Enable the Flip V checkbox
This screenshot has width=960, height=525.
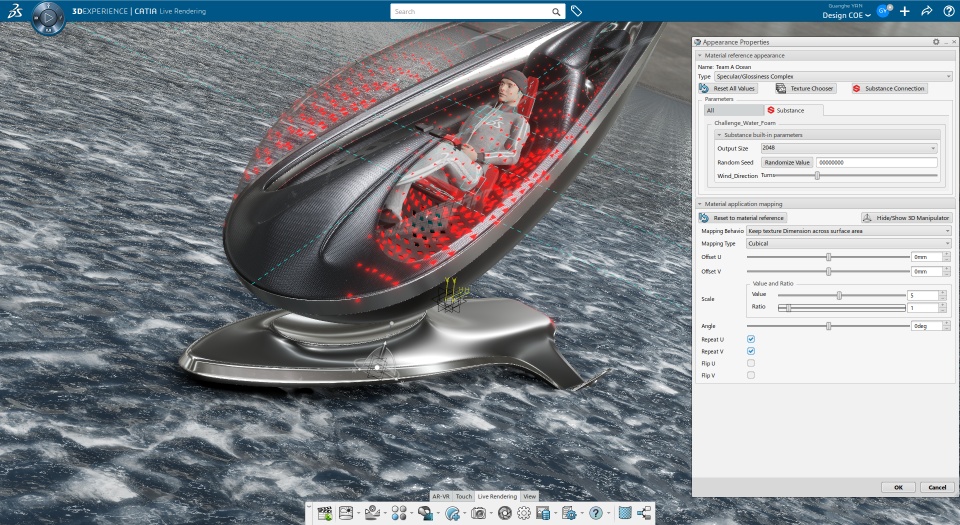coord(751,375)
